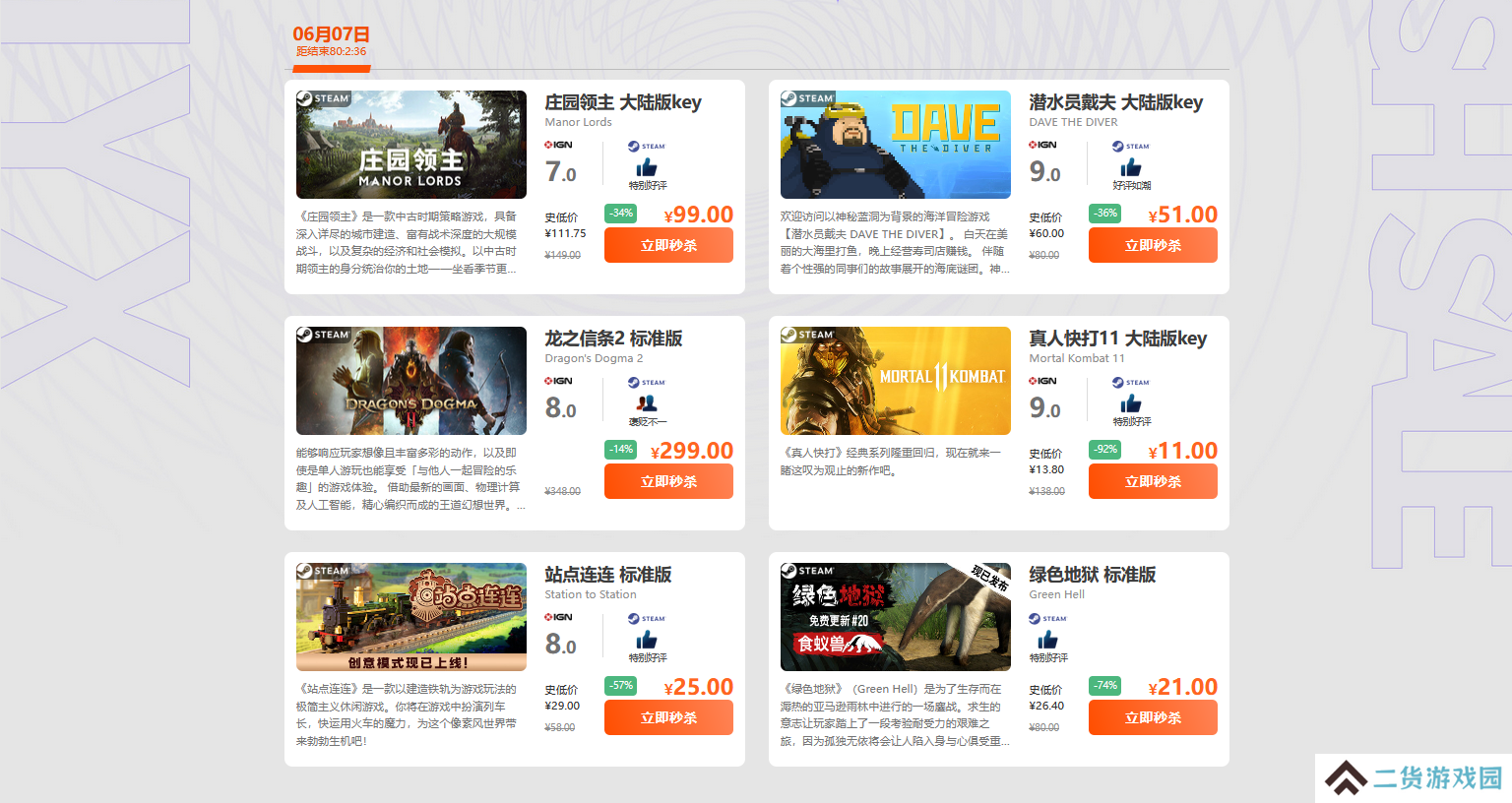Click price ¥99.00 for Manor Lords
This screenshot has width=1512, height=803.
click(x=699, y=215)
